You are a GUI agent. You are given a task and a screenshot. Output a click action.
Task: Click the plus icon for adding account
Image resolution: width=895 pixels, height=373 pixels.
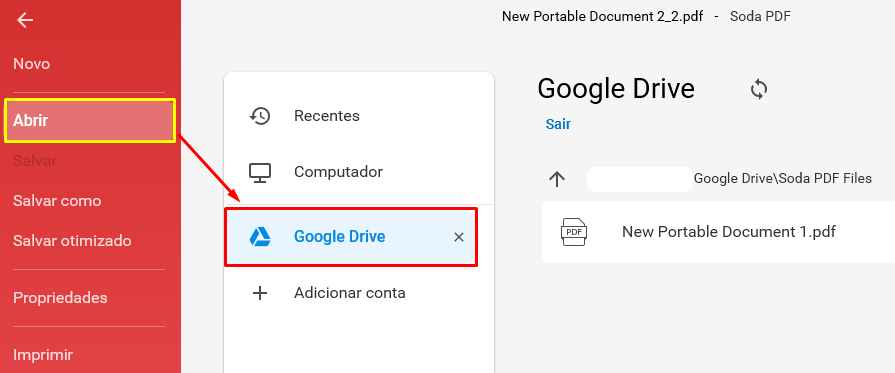[x=260, y=293]
